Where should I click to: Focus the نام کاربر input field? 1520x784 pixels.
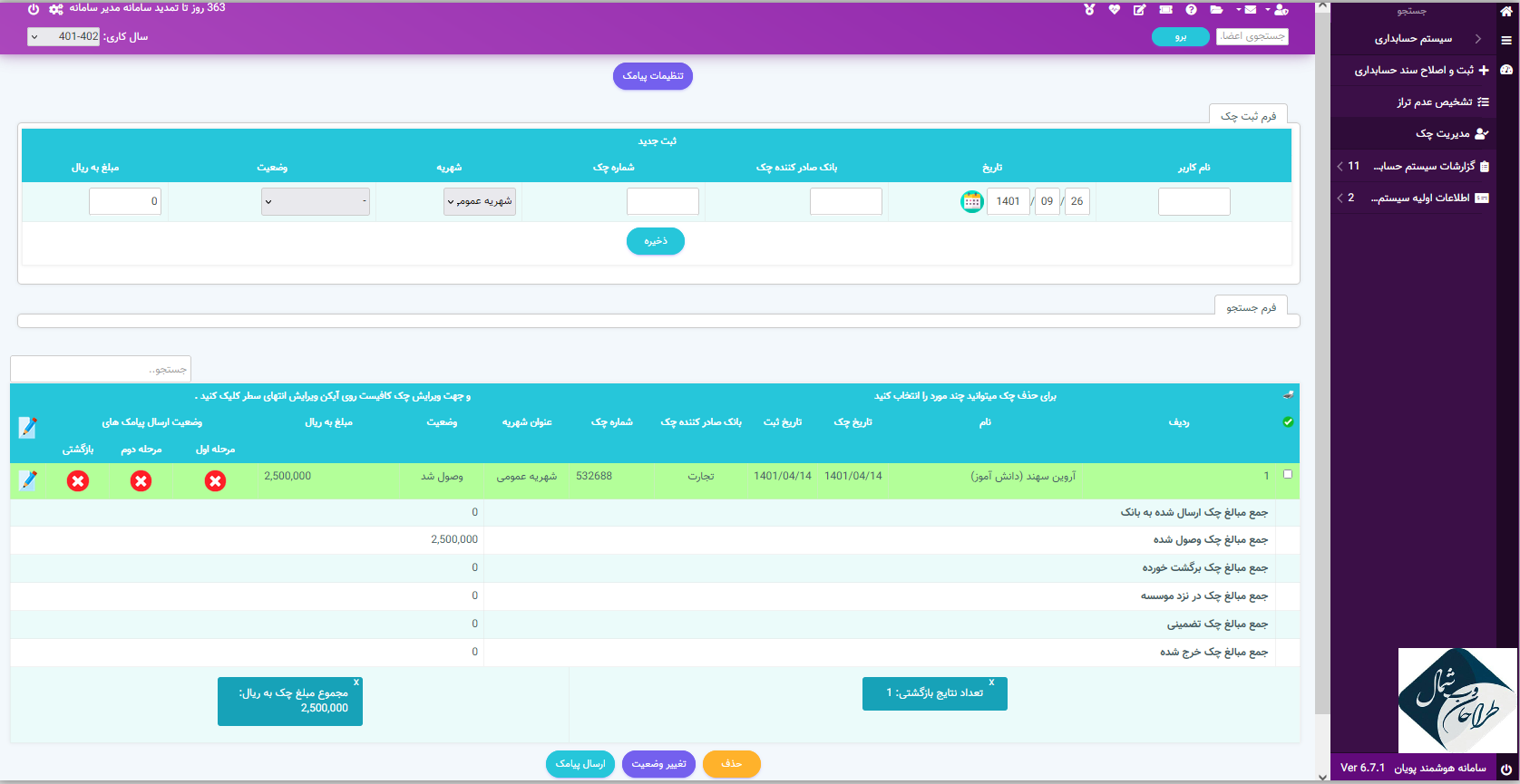click(1194, 201)
